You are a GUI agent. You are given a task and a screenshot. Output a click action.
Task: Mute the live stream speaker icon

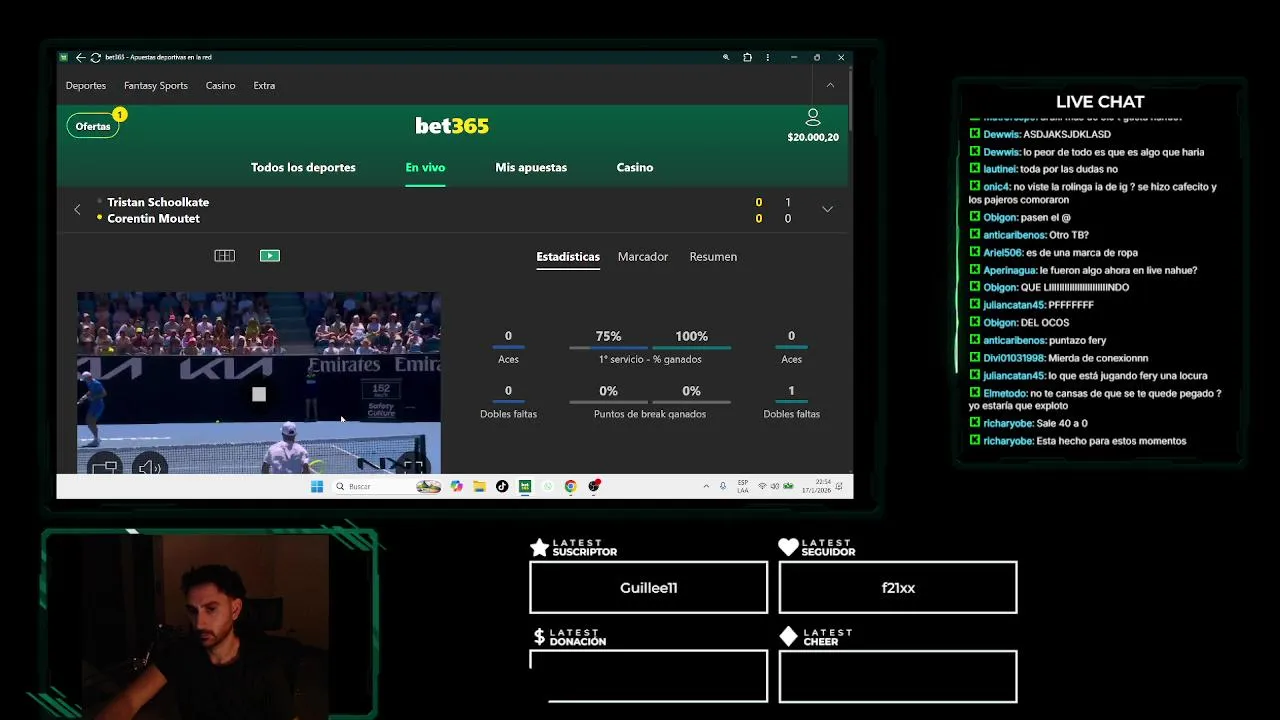(x=150, y=467)
